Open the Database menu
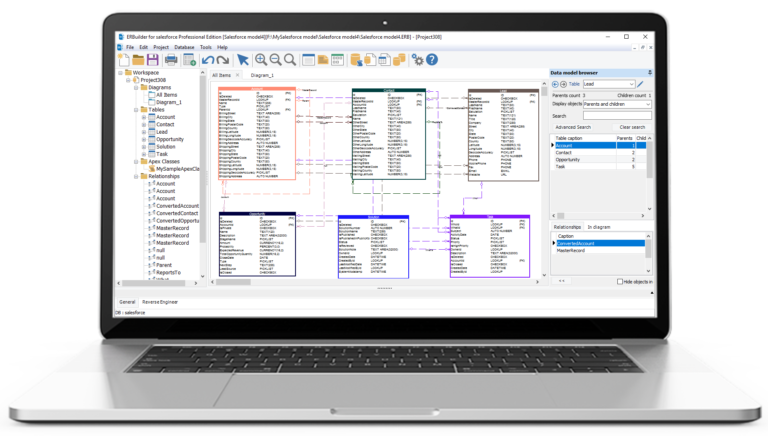Viewport: 768px width, 436px height. 184,48
